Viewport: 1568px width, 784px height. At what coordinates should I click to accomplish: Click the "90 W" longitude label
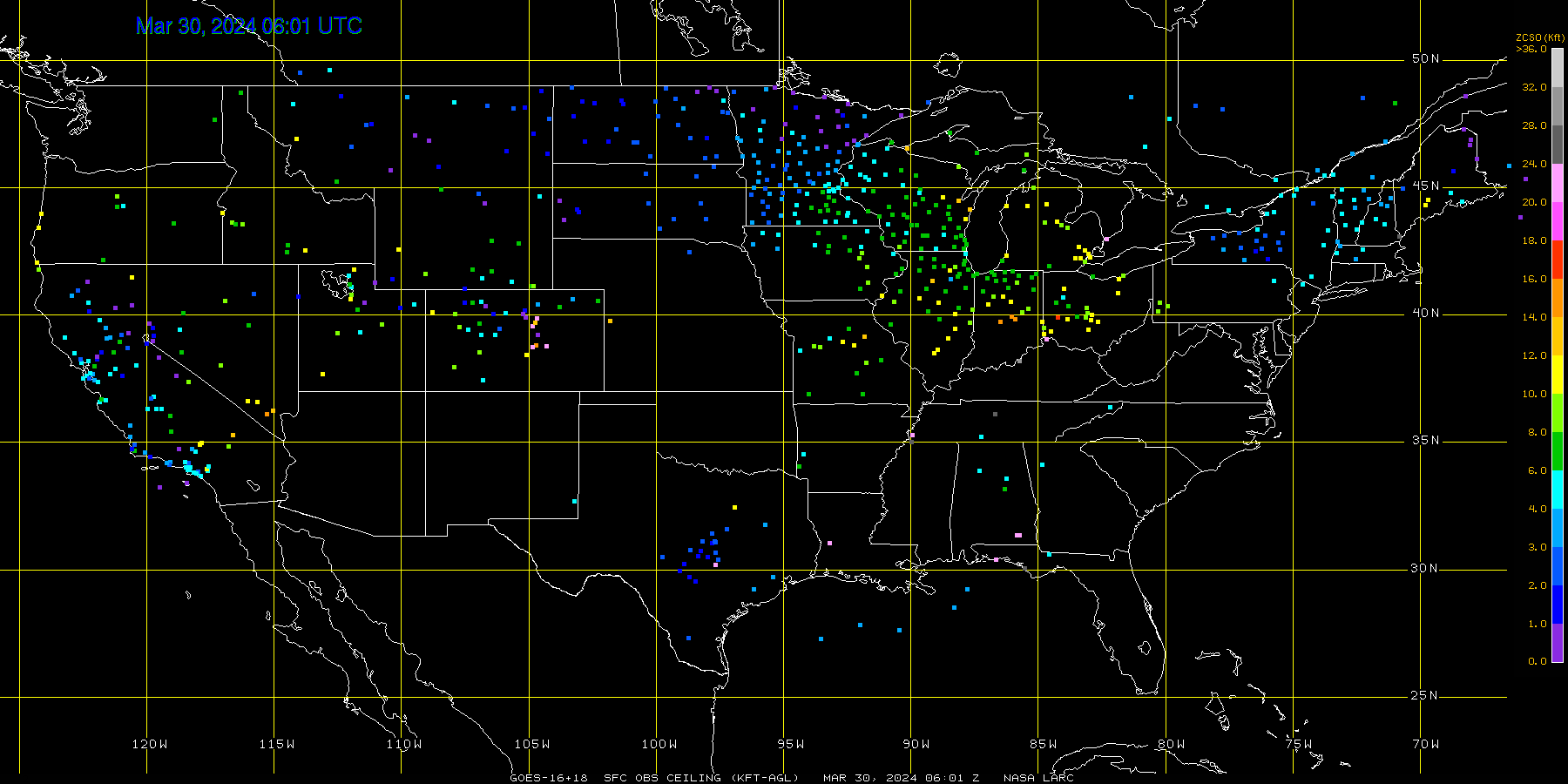coord(916,744)
